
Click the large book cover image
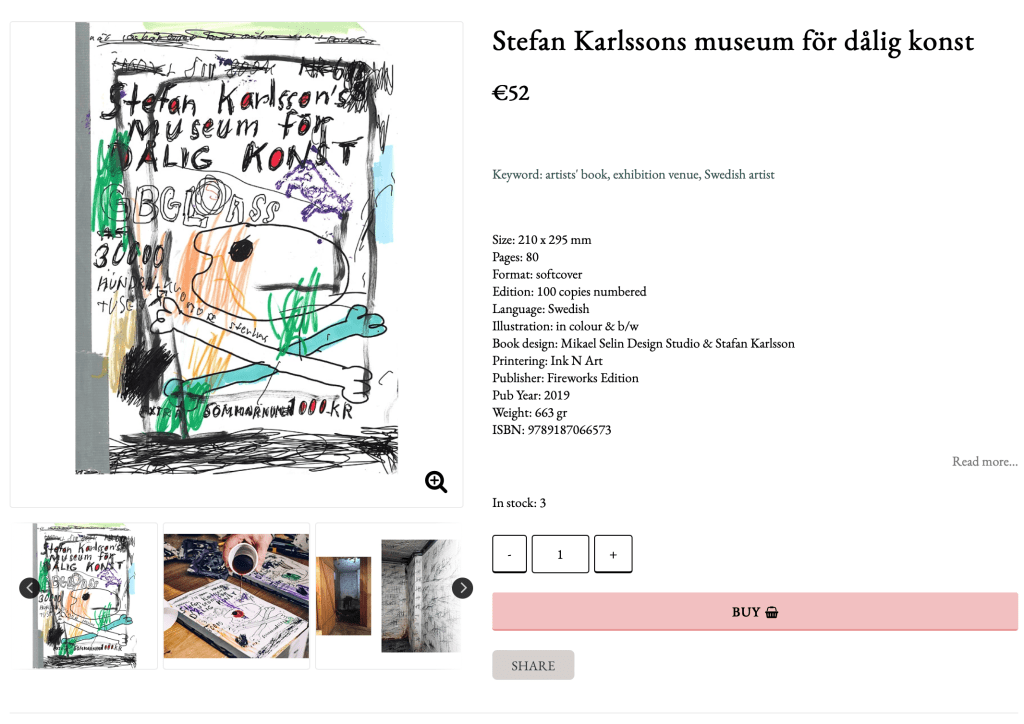click(x=236, y=250)
